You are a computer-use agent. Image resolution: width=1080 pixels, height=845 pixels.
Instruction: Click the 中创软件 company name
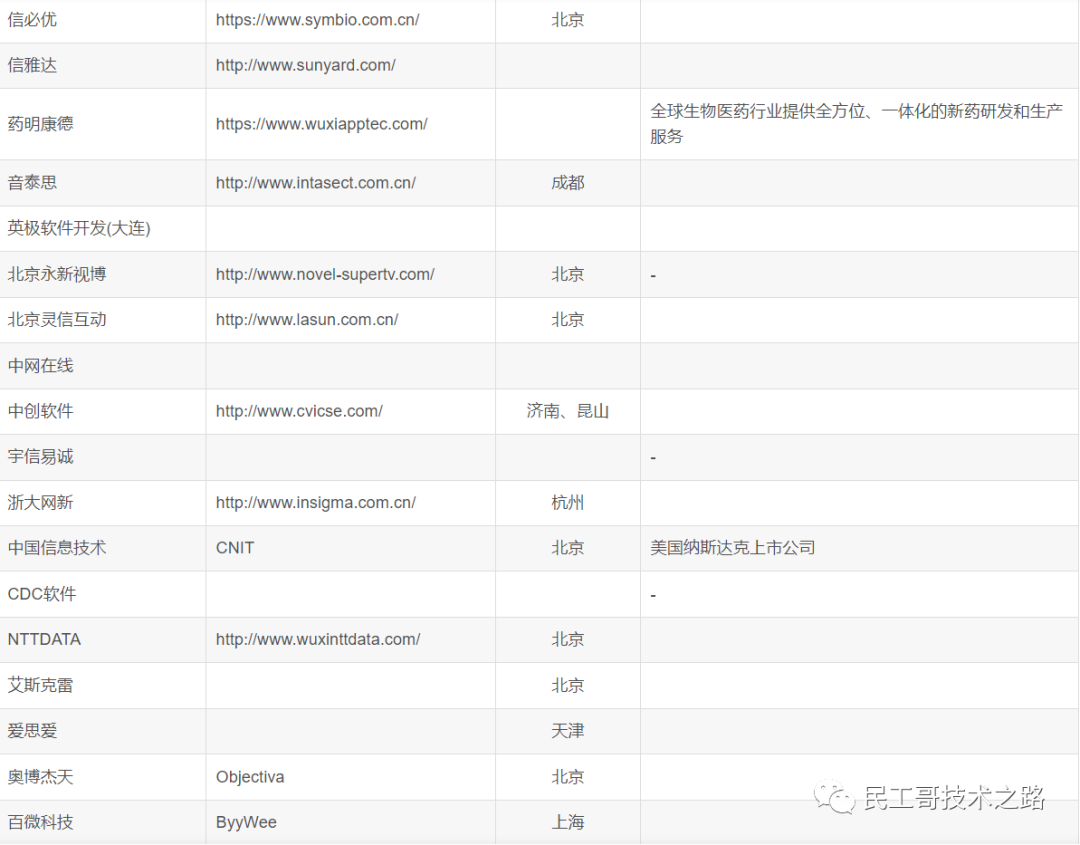click(x=40, y=412)
